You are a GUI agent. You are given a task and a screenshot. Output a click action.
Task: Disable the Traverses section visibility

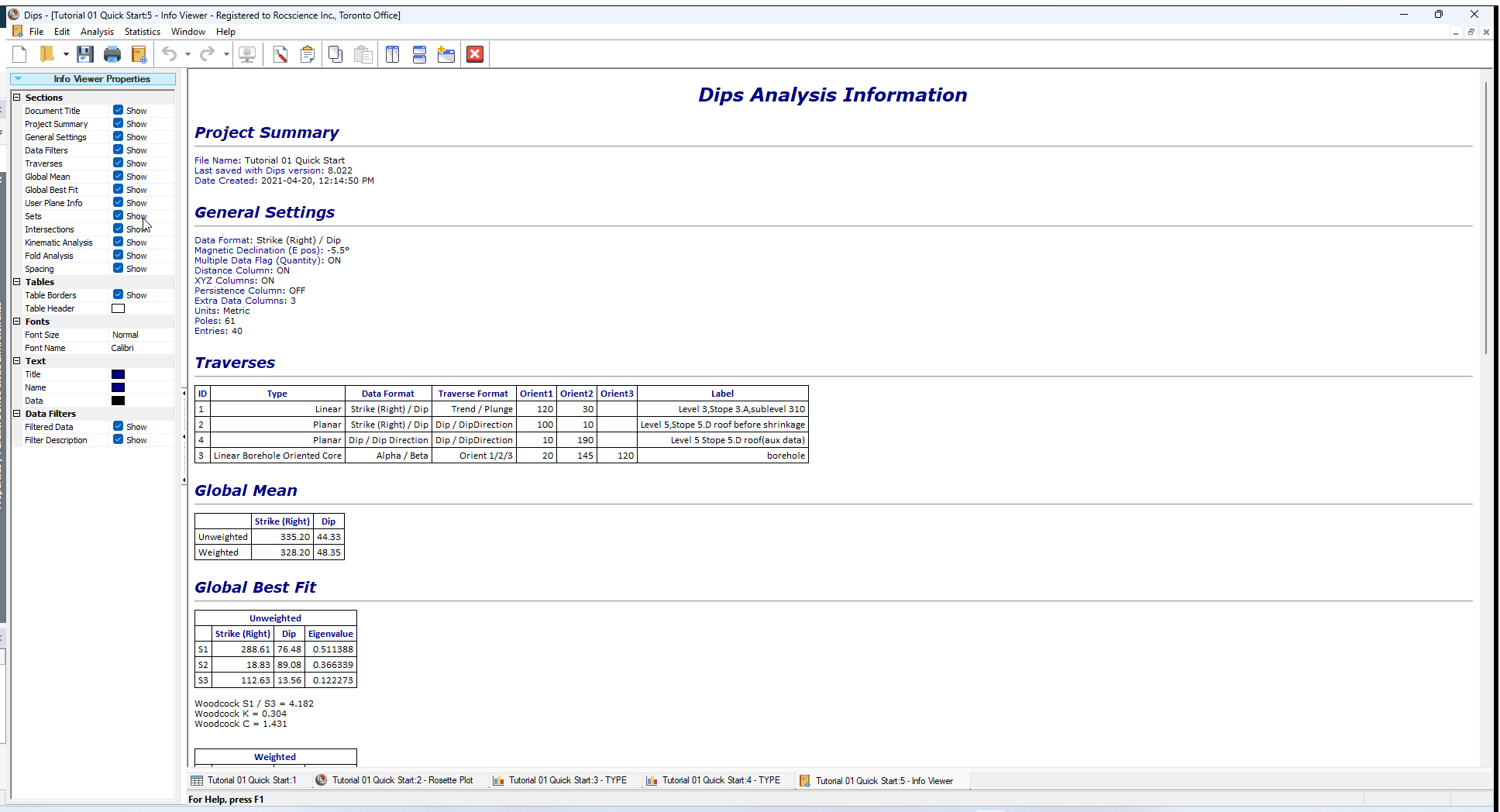coord(118,163)
